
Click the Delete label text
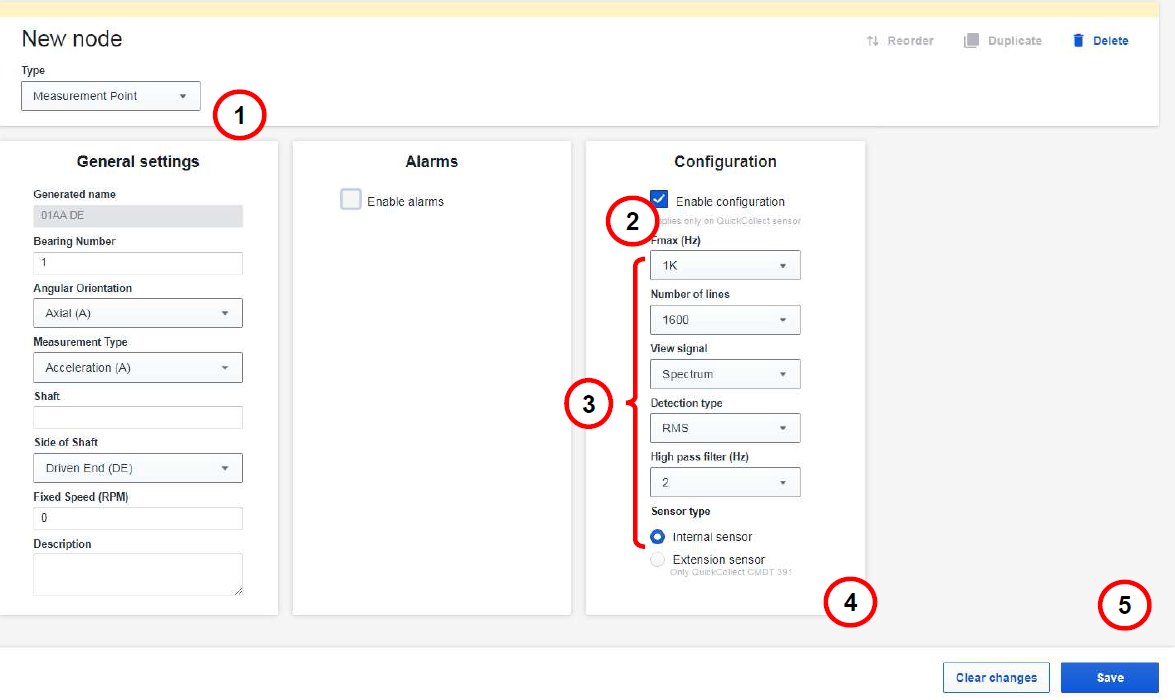pos(1111,40)
